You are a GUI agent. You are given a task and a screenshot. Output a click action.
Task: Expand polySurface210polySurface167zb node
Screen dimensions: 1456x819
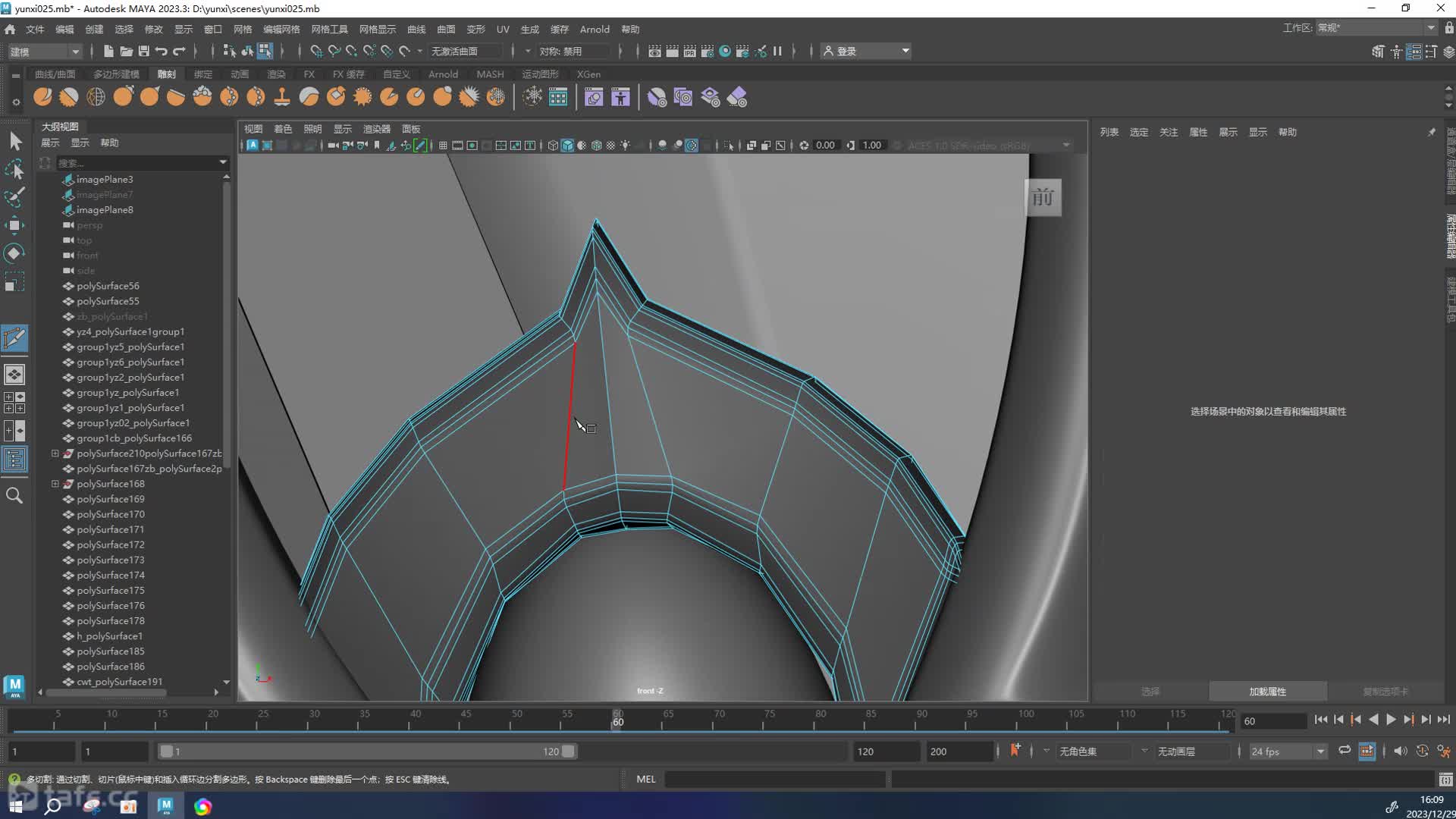55,453
